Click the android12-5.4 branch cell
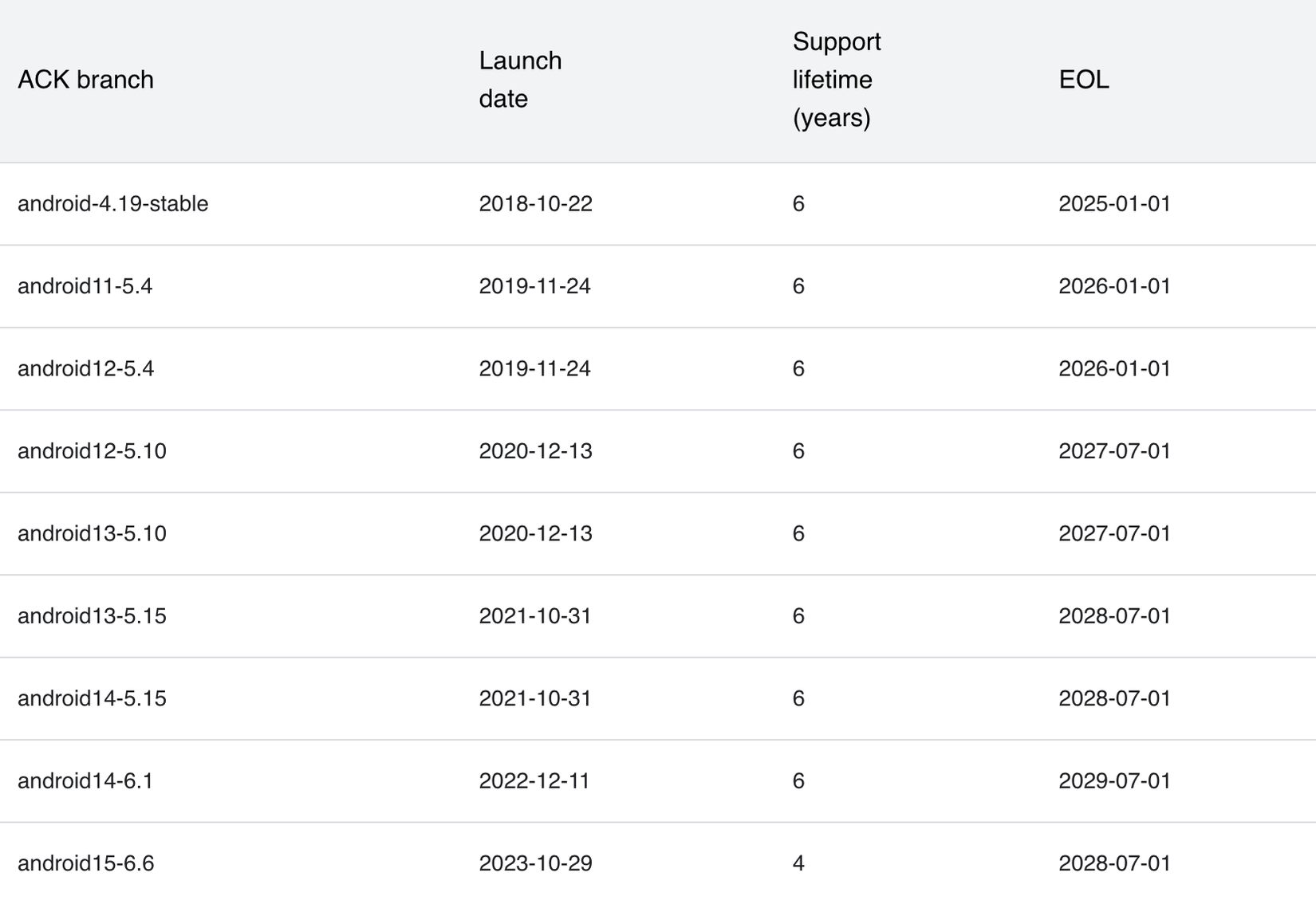This screenshot has height=900, width=1316. pos(85,368)
